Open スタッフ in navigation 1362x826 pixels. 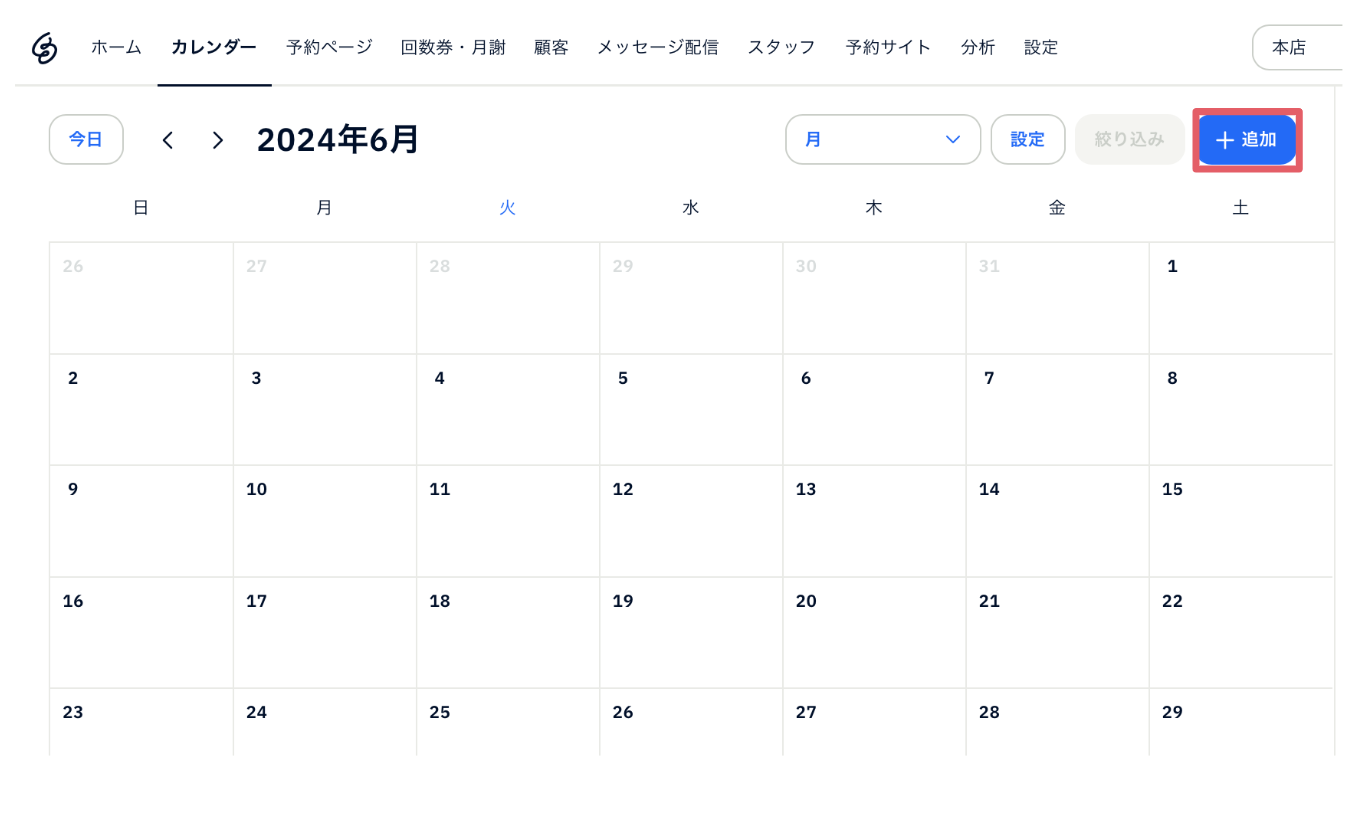coord(781,47)
